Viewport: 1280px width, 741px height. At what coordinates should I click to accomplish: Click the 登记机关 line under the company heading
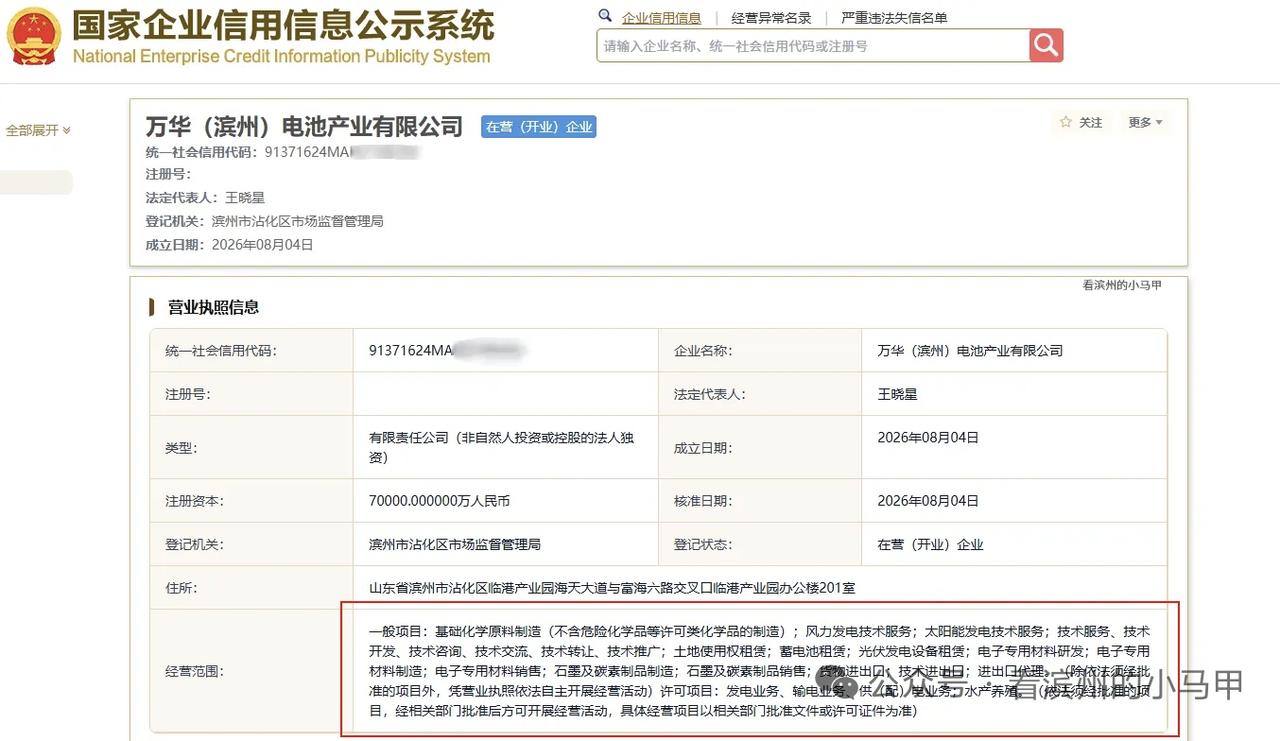264,221
